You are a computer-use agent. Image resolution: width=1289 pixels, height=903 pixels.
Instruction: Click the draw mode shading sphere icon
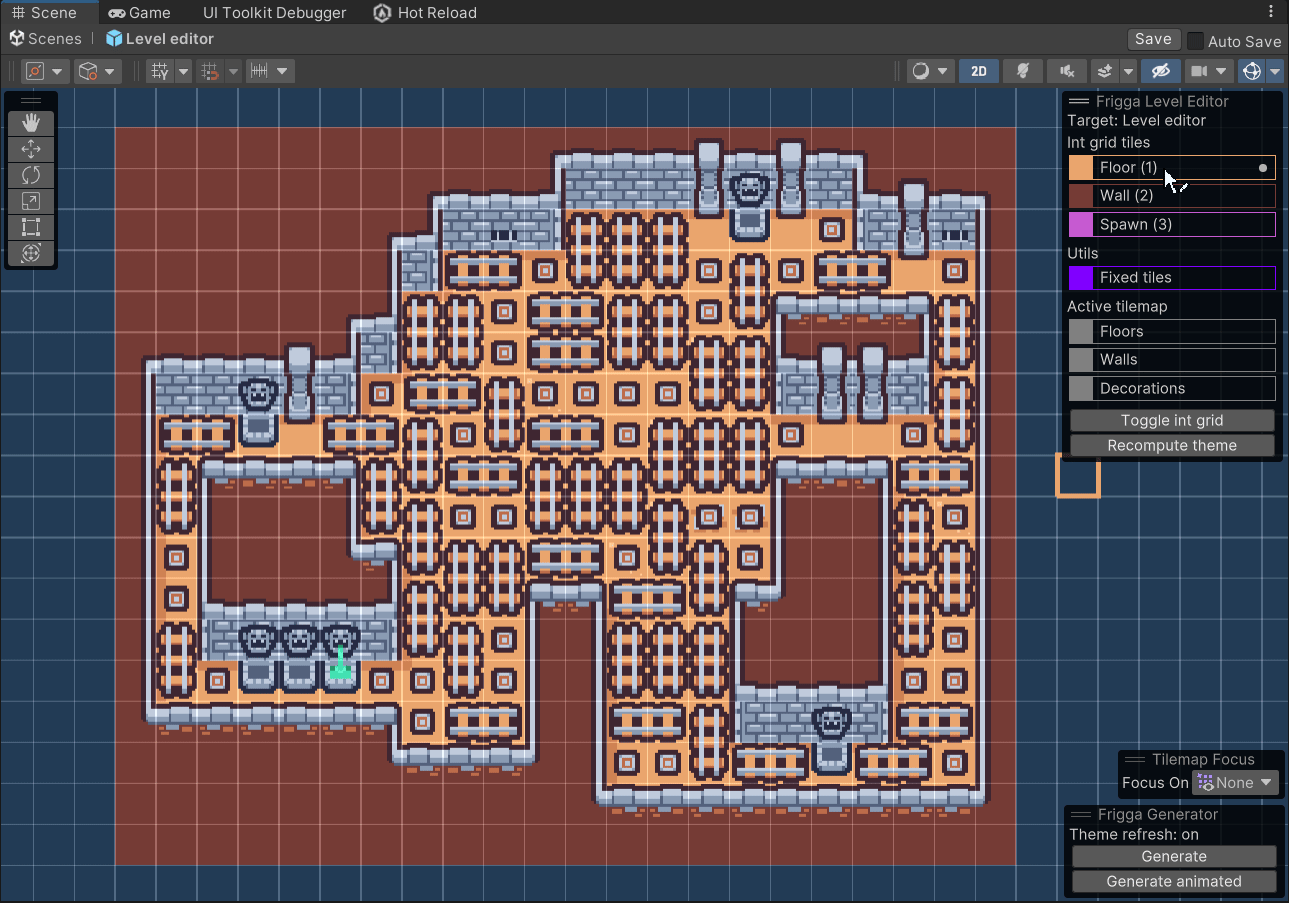pos(920,71)
